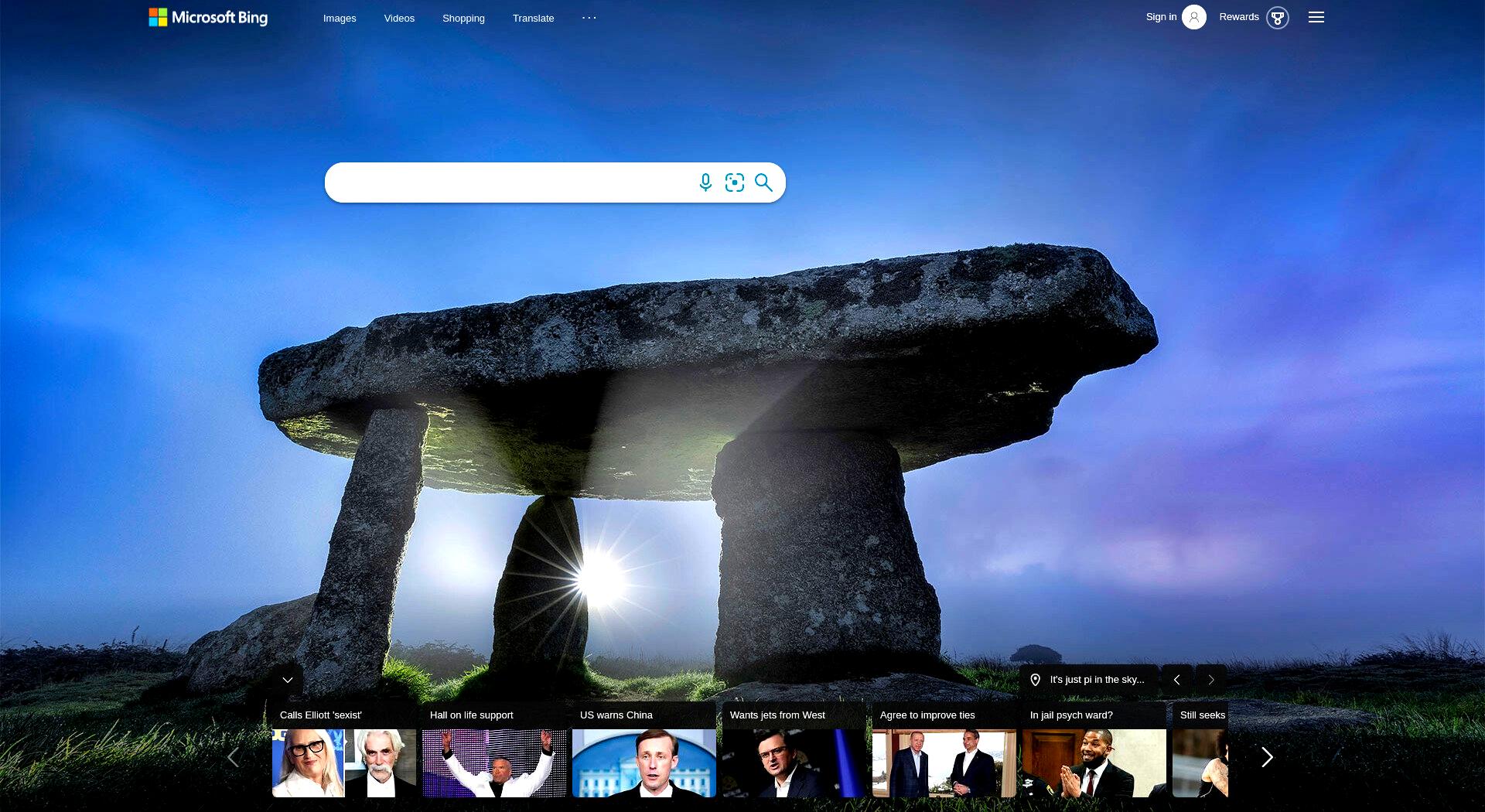Show next wallpaper image
Image resolution: width=1485 pixels, height=812 pixels.
pyautogui.click(x=1211, y=680)
